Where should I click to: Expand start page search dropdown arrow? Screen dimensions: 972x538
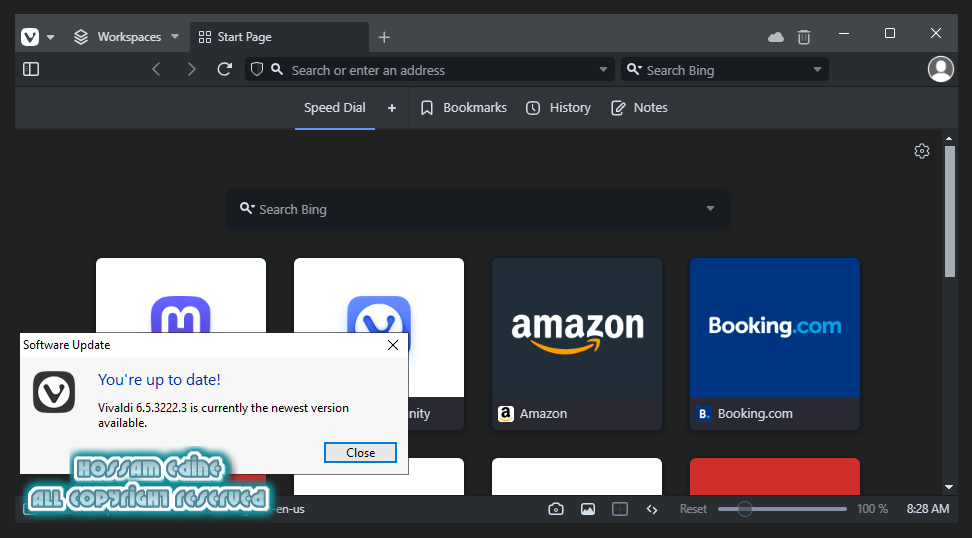pyautogui.click(x=710, y=208)
